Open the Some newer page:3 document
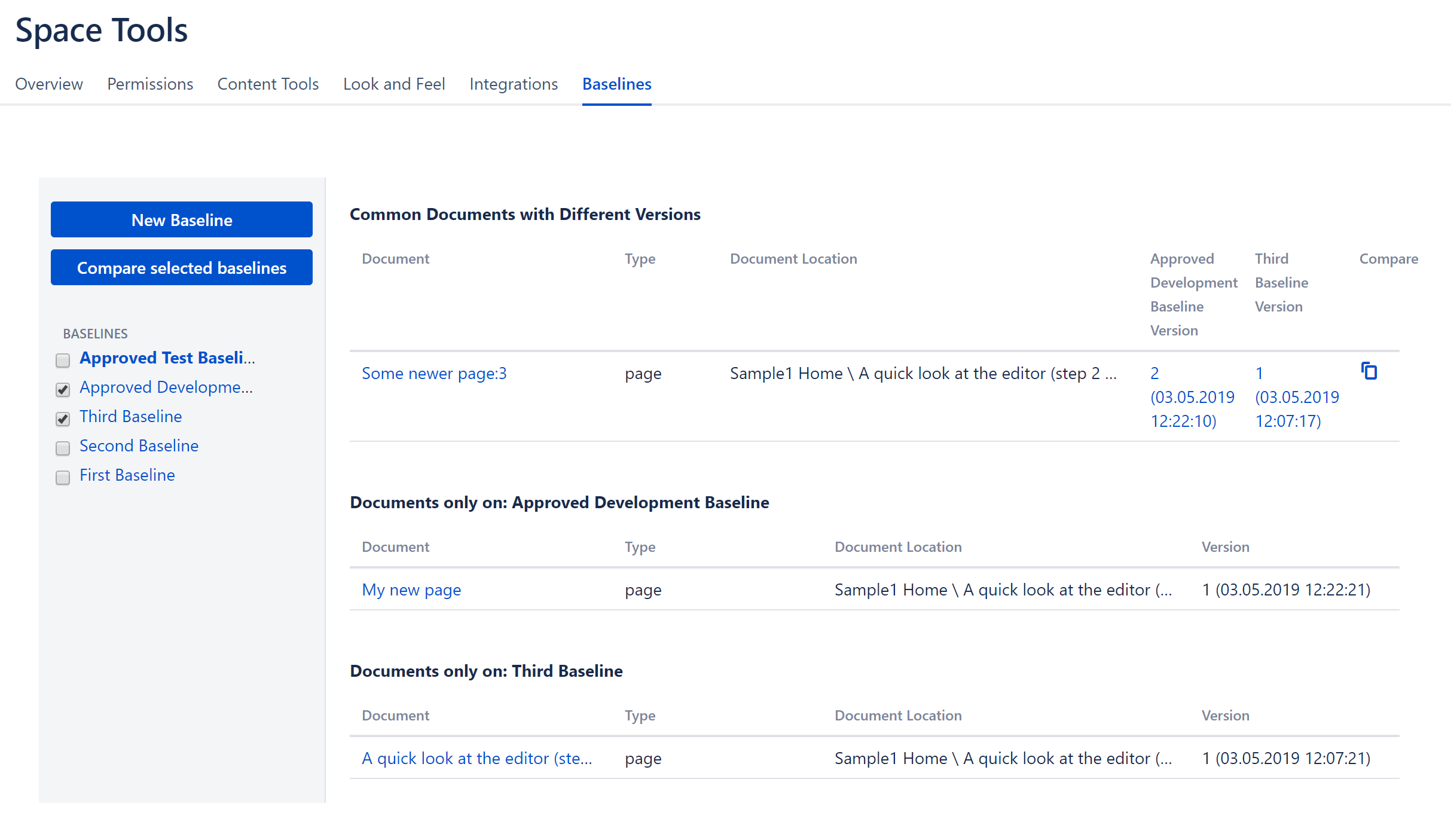 [434, 373]
